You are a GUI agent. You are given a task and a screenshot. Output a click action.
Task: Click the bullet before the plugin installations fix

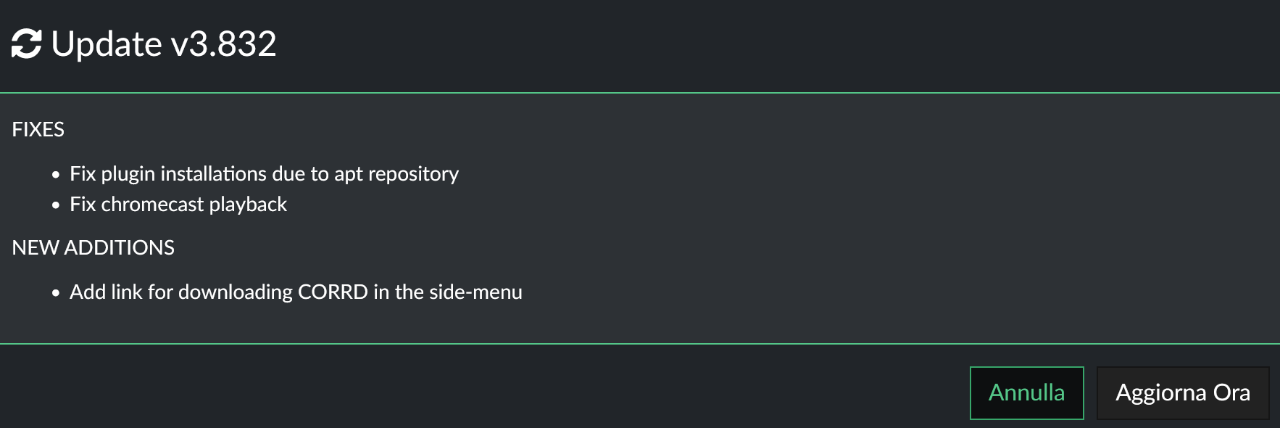click(x=56, y=175)
